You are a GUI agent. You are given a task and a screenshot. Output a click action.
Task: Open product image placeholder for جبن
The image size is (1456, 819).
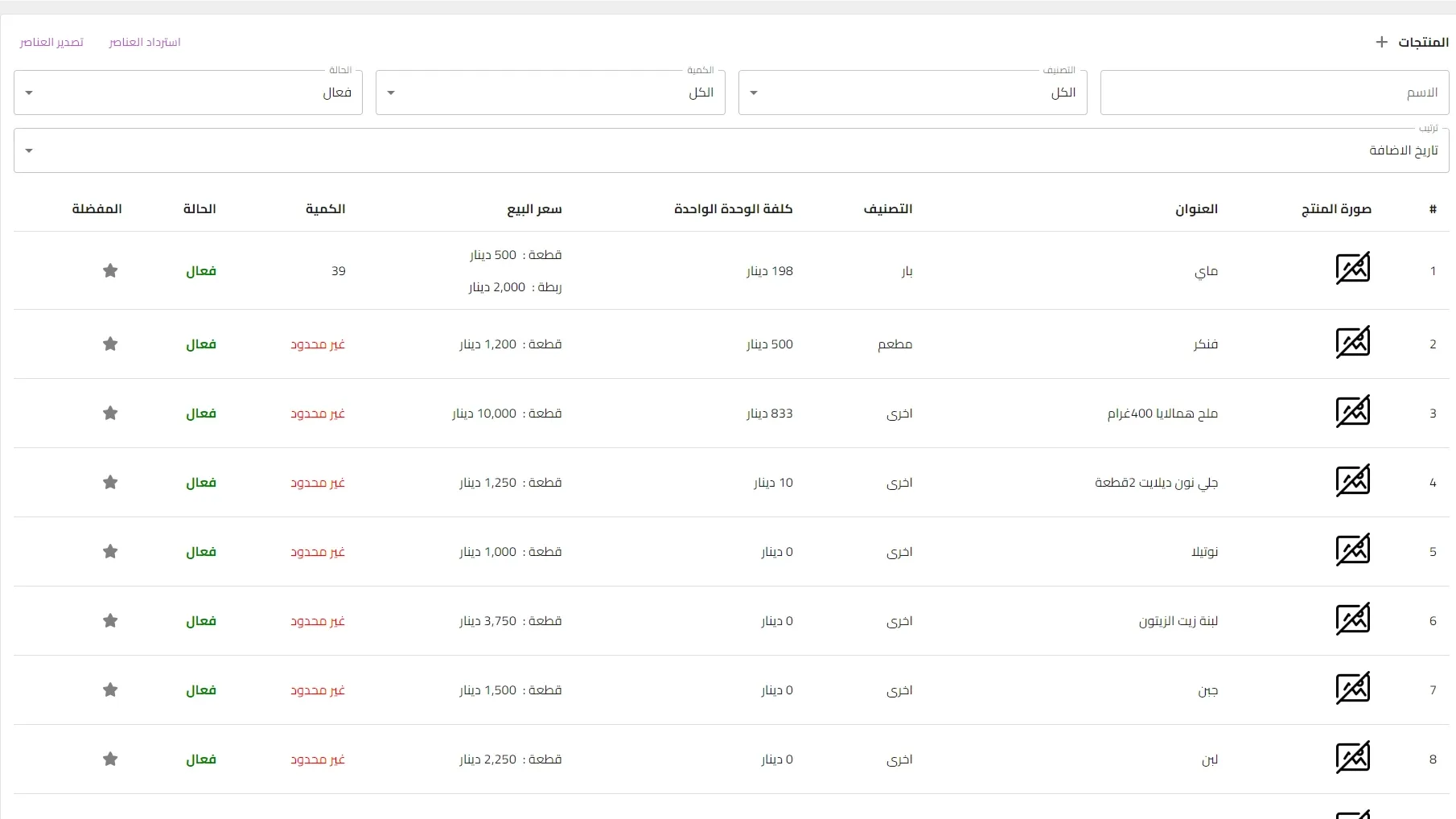click(1352, 689)
